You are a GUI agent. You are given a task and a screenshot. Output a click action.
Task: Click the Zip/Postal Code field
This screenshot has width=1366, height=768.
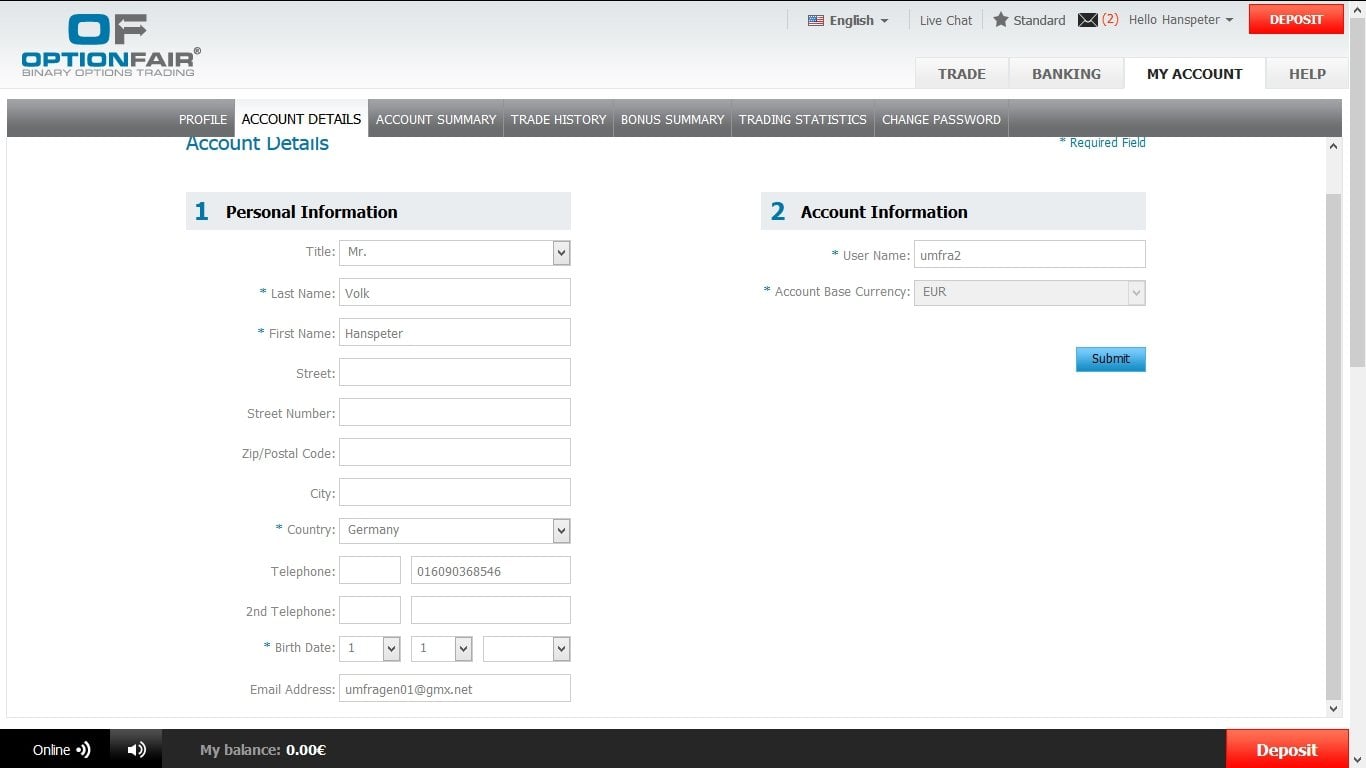[455, 452]
